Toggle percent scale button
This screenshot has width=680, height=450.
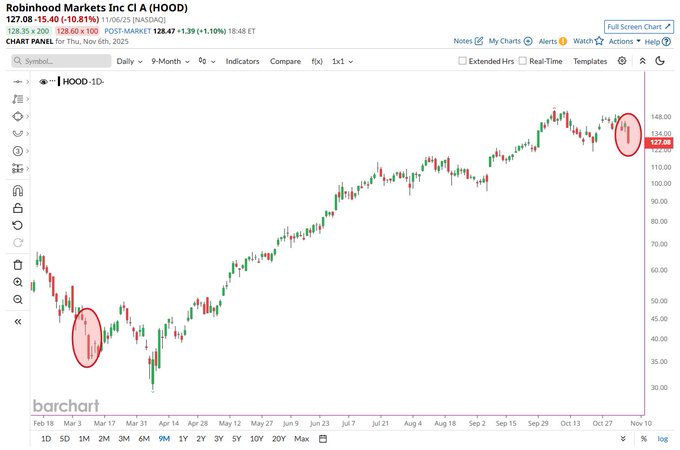[644, 439]
